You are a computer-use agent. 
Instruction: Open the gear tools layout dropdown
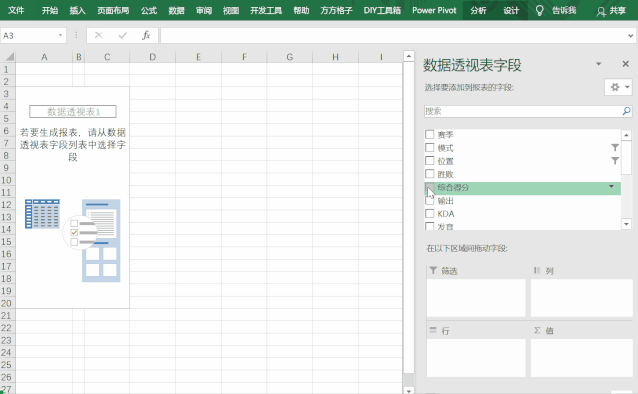coord(618,87)
